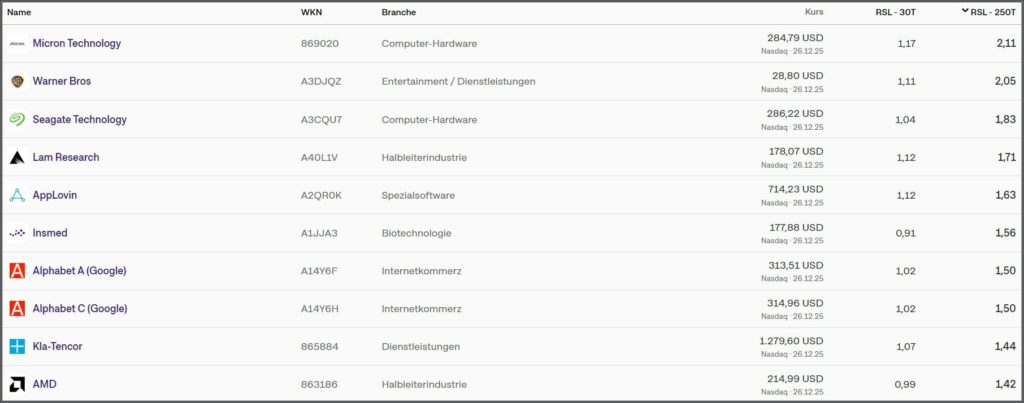The image size is (1024, 403).
Task: Toggle sort arrow on RSL - 250T column
Action: [965, 11]
